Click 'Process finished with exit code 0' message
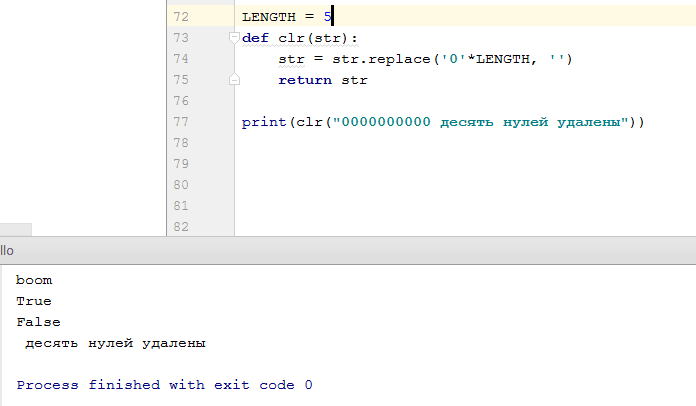This screenshot has width=696, height=406. pos(165,385)
